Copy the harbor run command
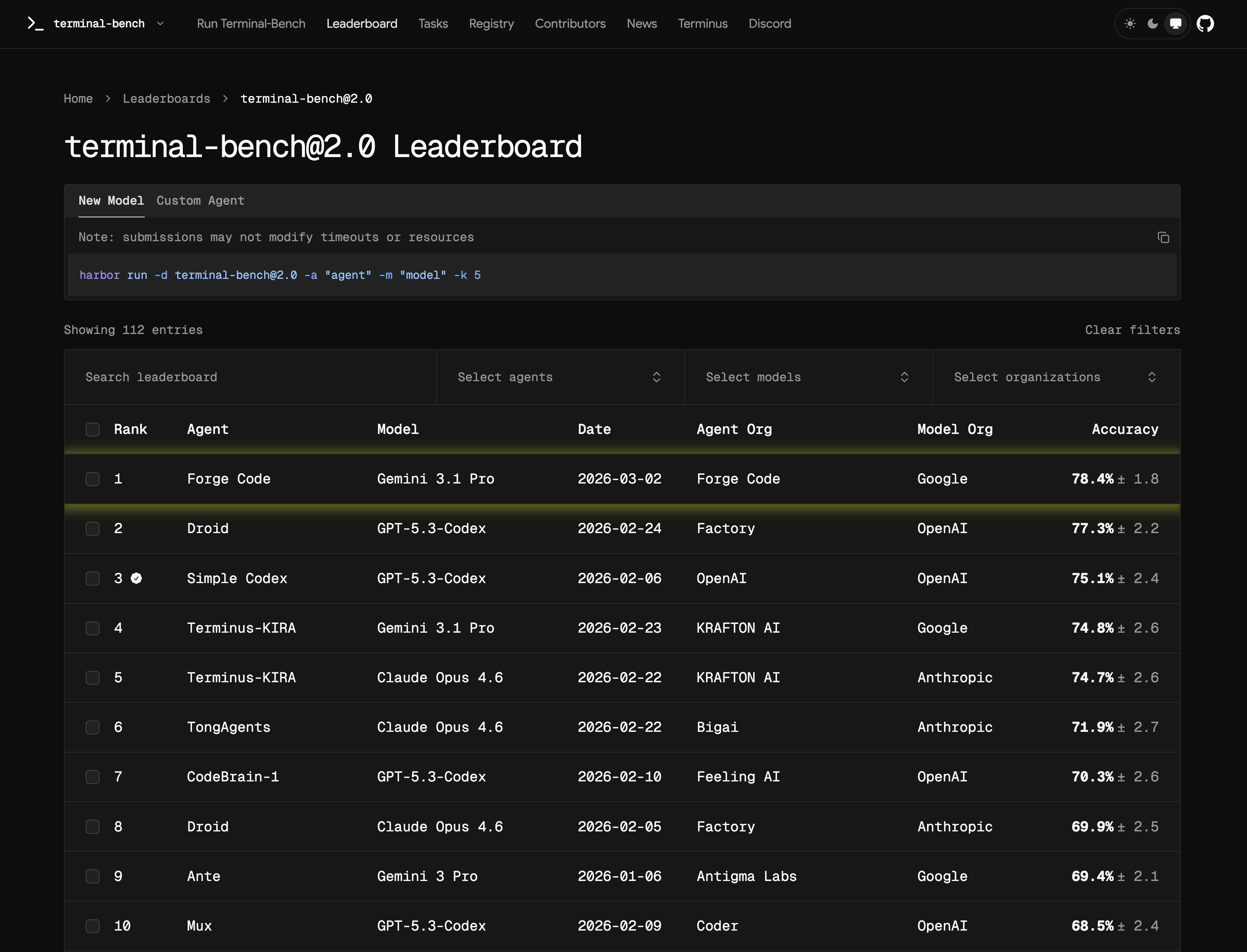 click(x=1163, y=238)
